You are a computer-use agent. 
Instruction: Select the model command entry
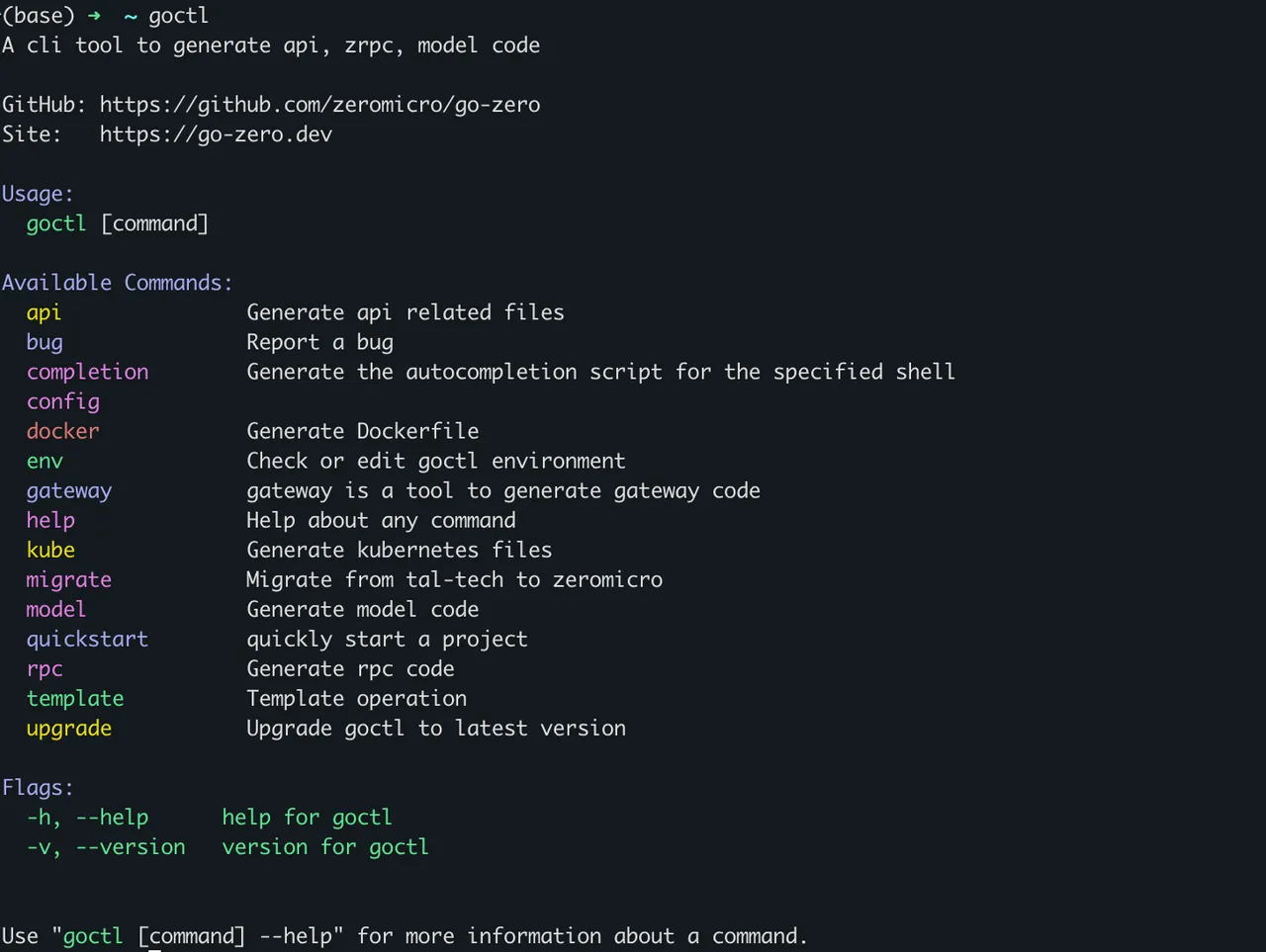pyautogui.click(x=55, y=609)
